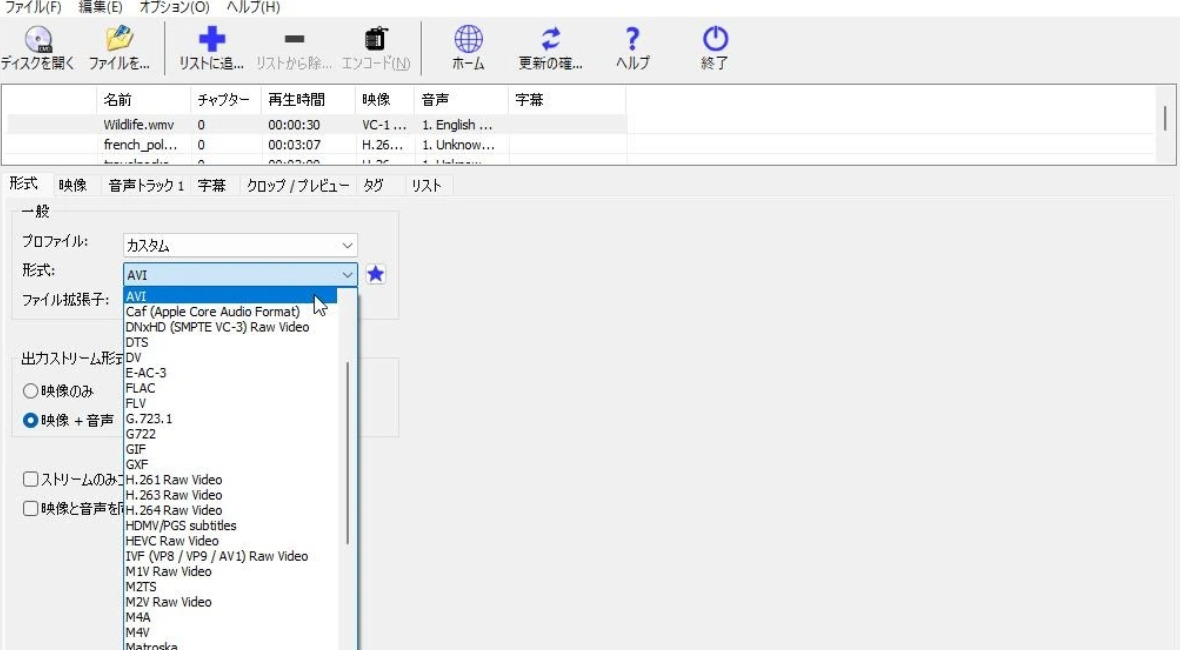Toggle the 映像と音声 checkbox
1180x650 pixels.
click(30, 509)
